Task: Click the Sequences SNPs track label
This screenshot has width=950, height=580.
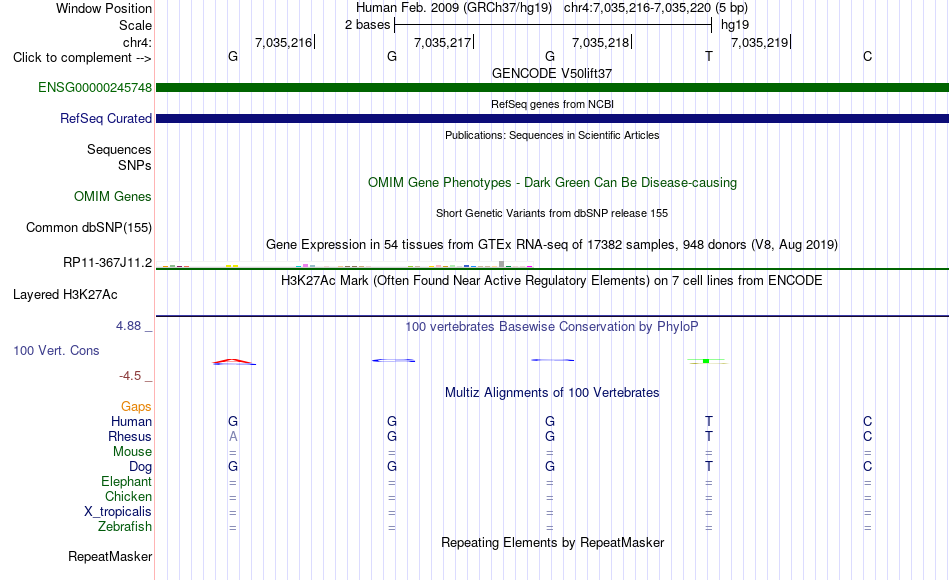Action: coord(119,157)
